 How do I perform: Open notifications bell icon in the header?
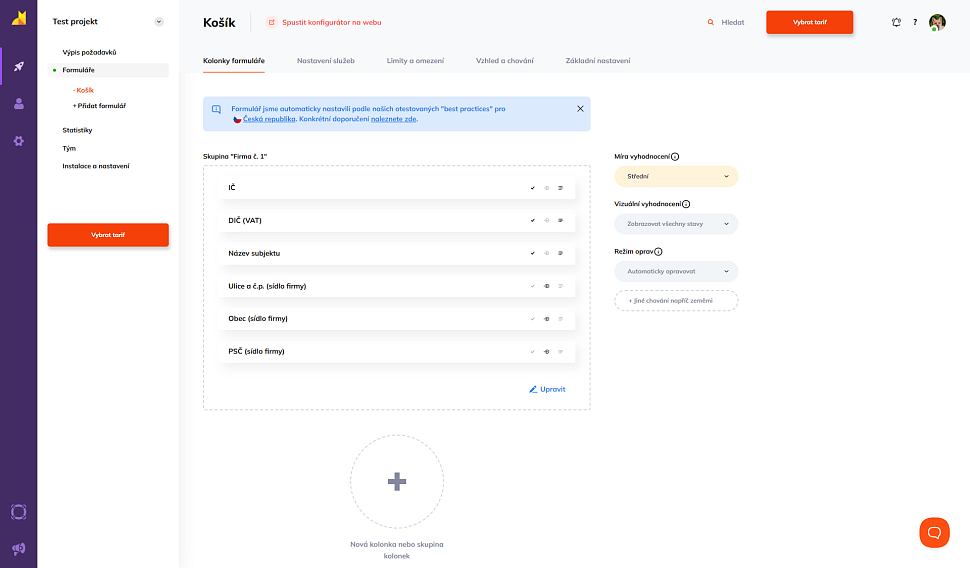[896, 22]
